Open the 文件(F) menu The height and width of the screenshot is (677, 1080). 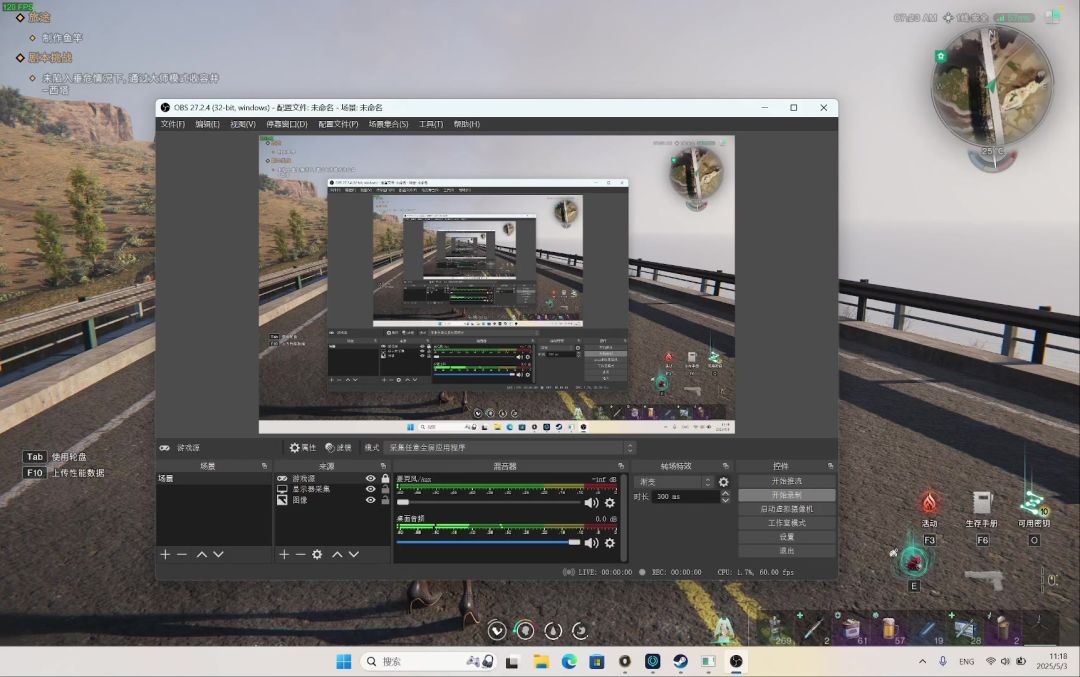[173, 125]
